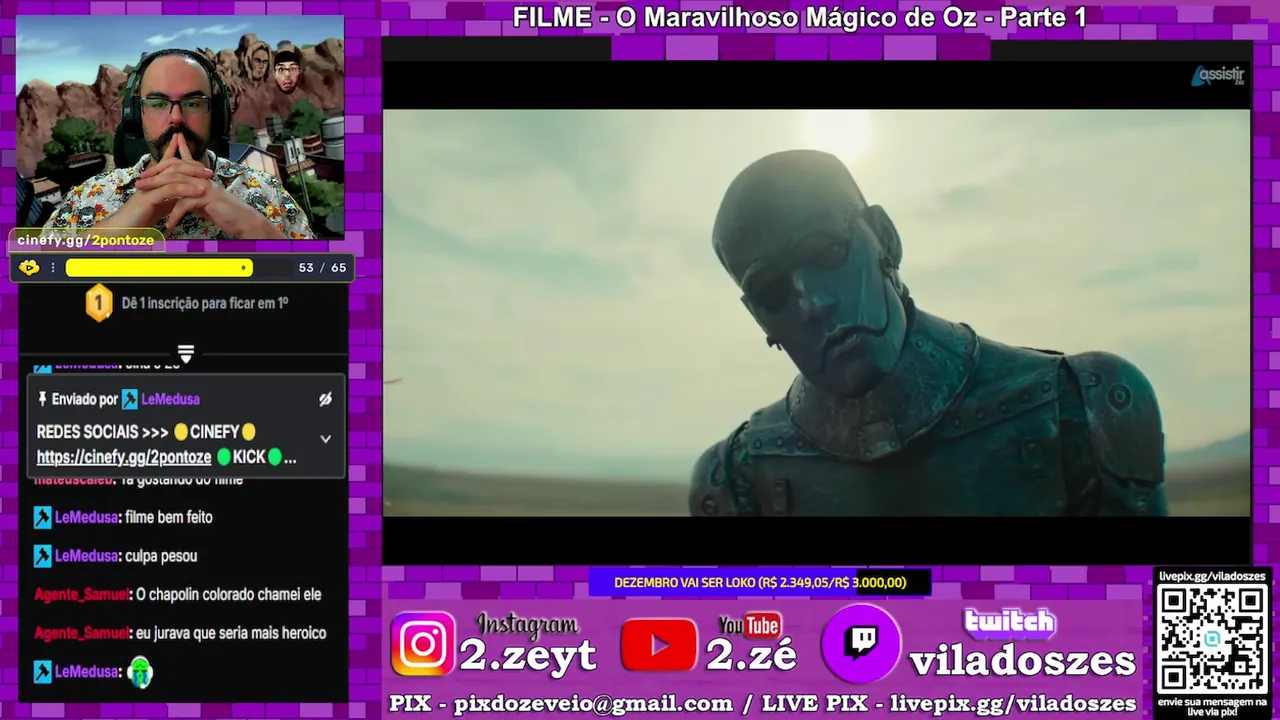The image size is (1280, 720).
Task: Collapse the leaderboard using the stacked-lines handle
Action: point(186,353)
